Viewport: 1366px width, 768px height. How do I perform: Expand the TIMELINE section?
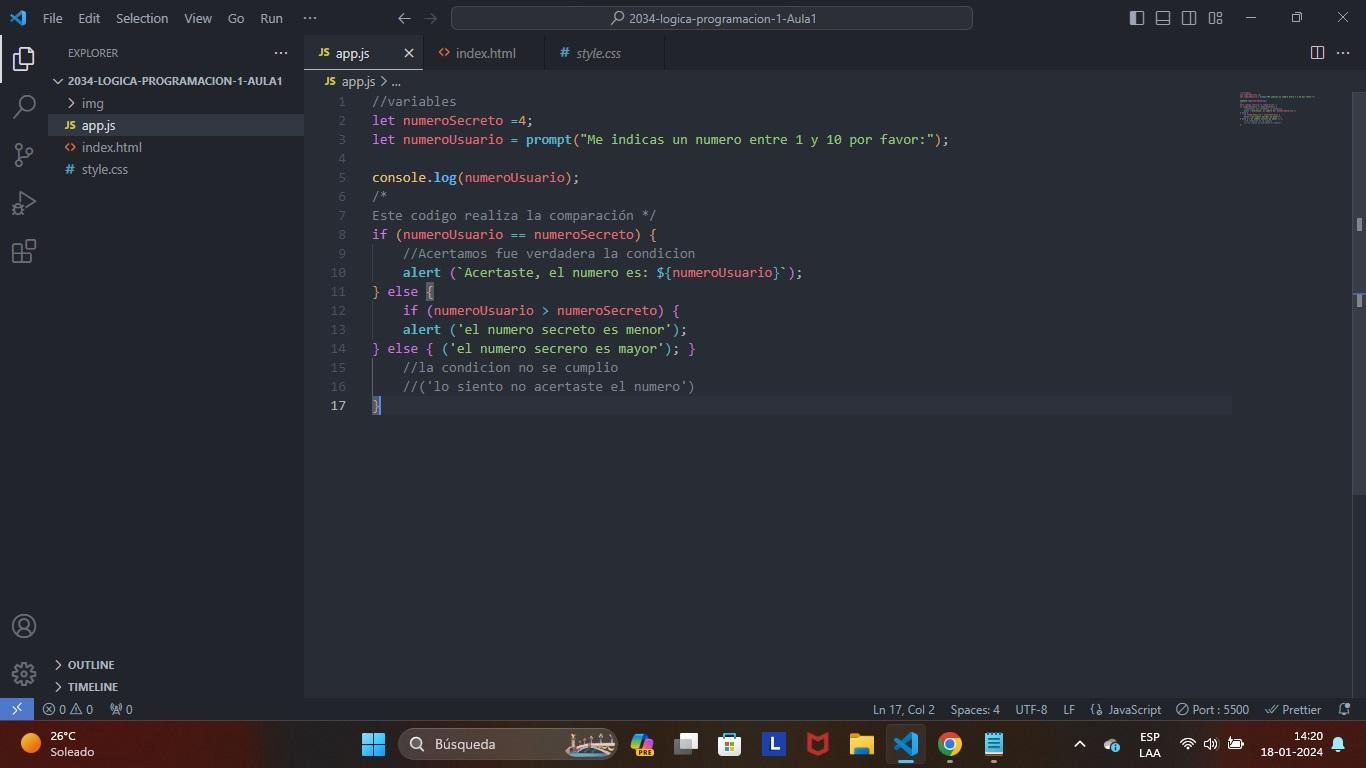click(x=92, y=687)
